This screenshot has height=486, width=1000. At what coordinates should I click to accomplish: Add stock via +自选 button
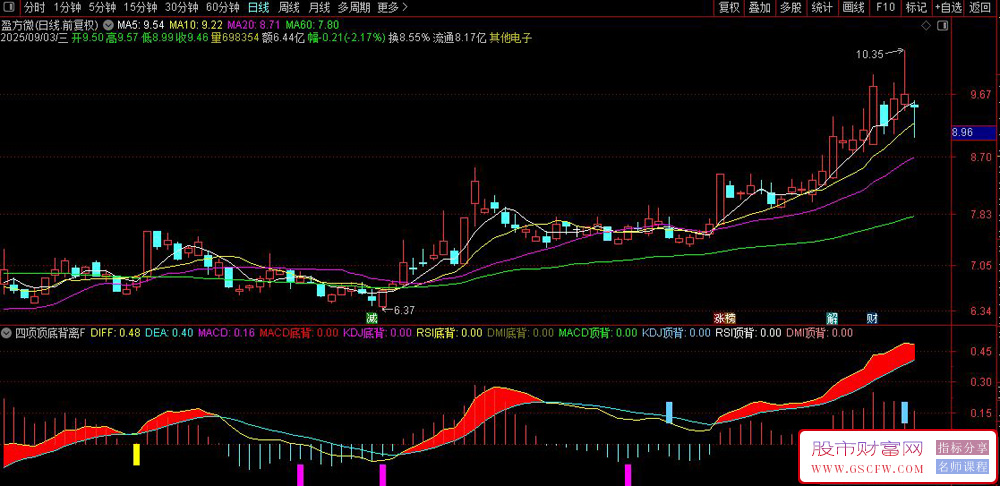(949, 8)
